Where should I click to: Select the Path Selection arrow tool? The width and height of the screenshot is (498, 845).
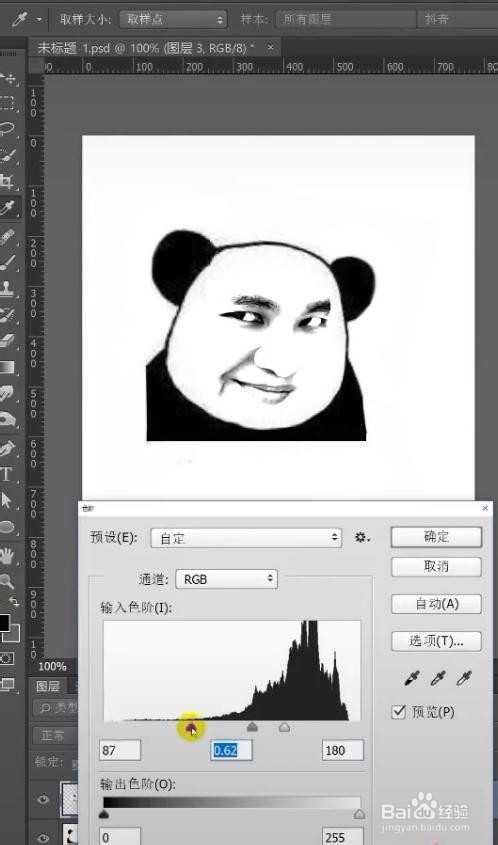(x=7, y=500)
